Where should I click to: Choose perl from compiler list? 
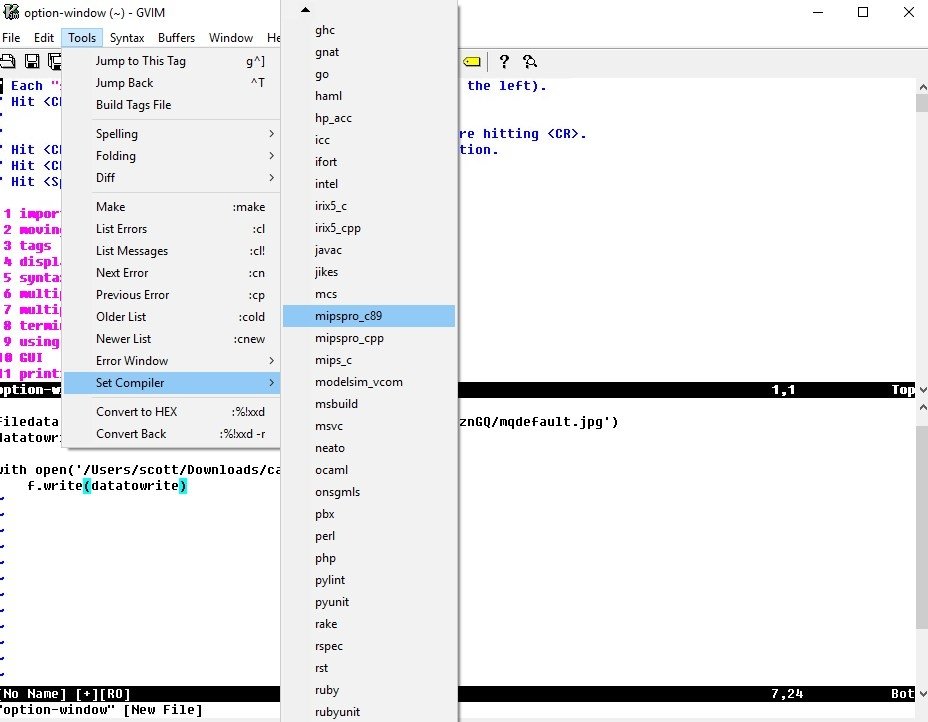coord(369,536)
